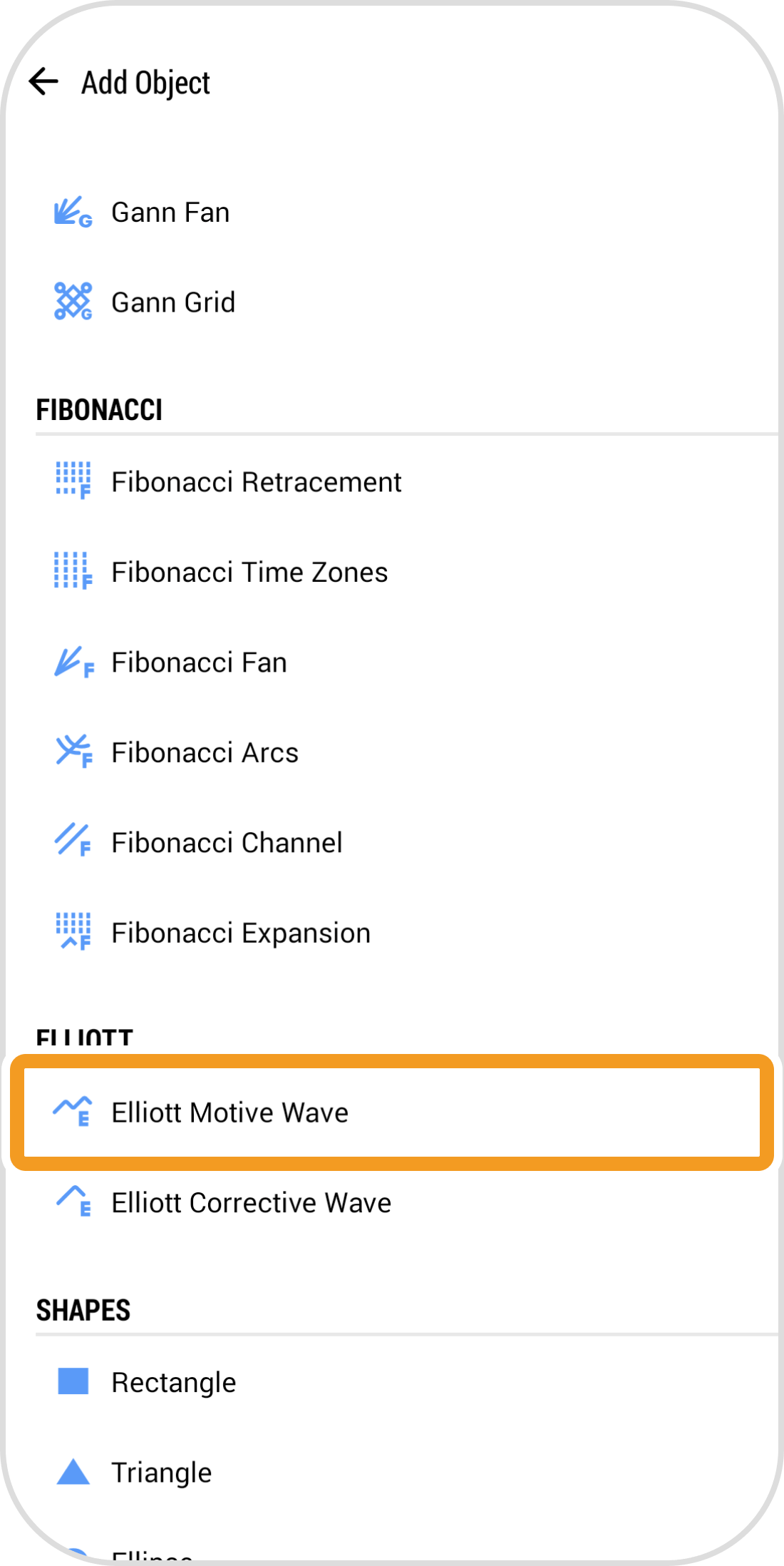Click the Fibonacci Arcs icon
Screen dimensions: 784x1566
click(73, 752)
